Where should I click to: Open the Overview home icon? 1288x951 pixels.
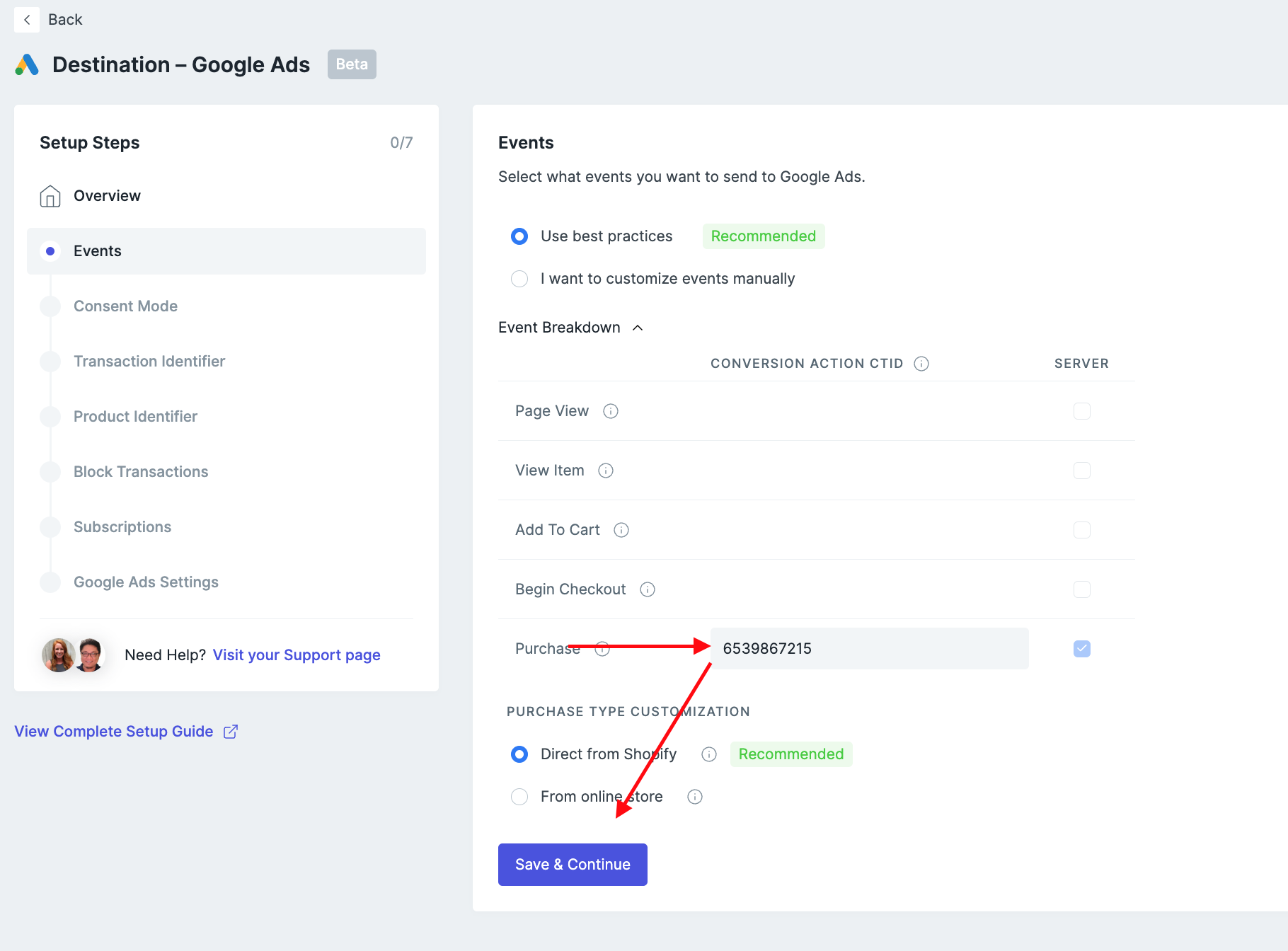pos(50,196)
